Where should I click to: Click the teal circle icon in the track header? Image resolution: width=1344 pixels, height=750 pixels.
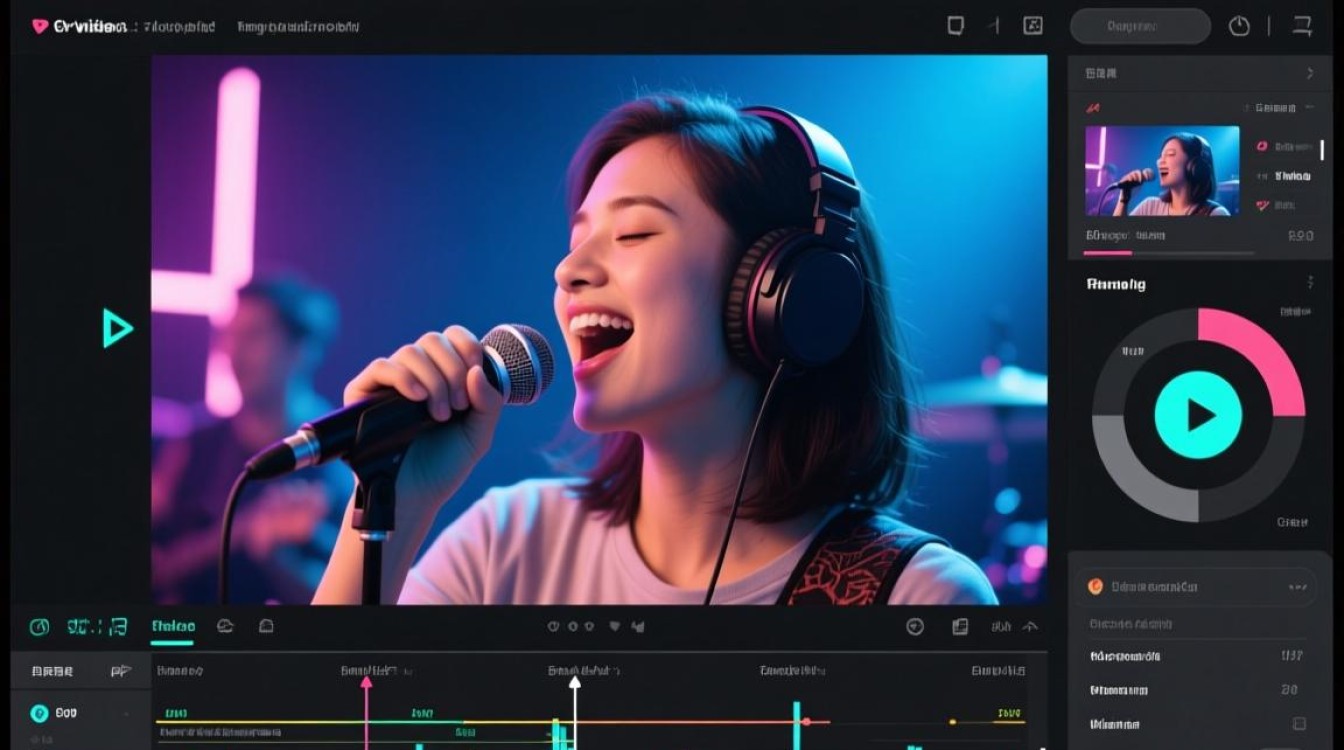[x=39, y=713]
